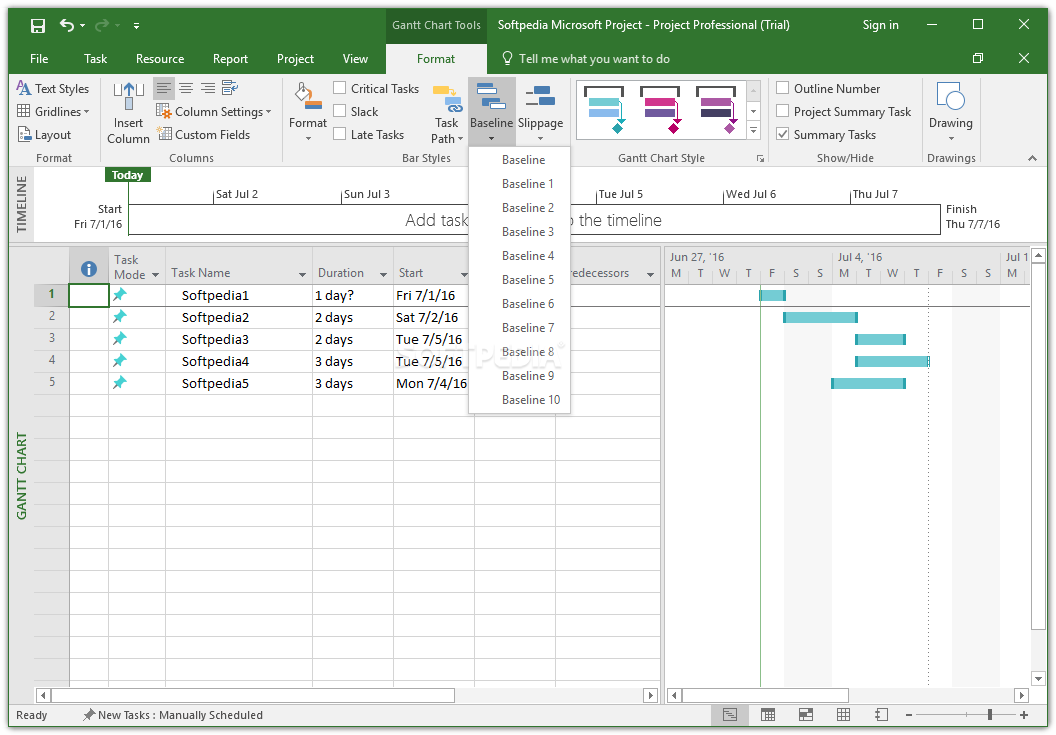Open the Project tab
This screenshot has width=1056, height=735.
point(295,59)
